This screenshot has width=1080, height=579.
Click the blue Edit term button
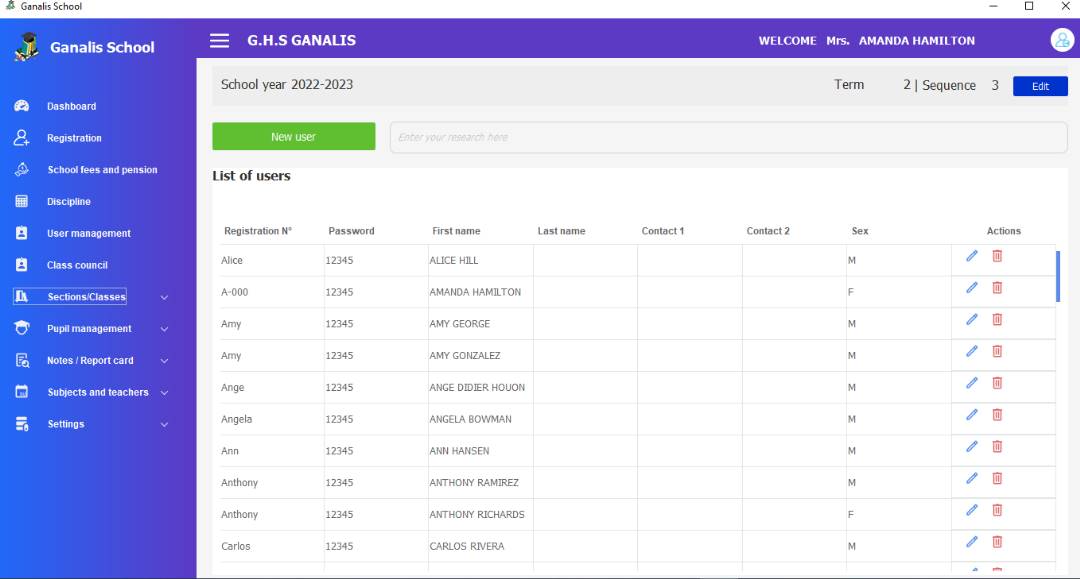pos(1040,86)
